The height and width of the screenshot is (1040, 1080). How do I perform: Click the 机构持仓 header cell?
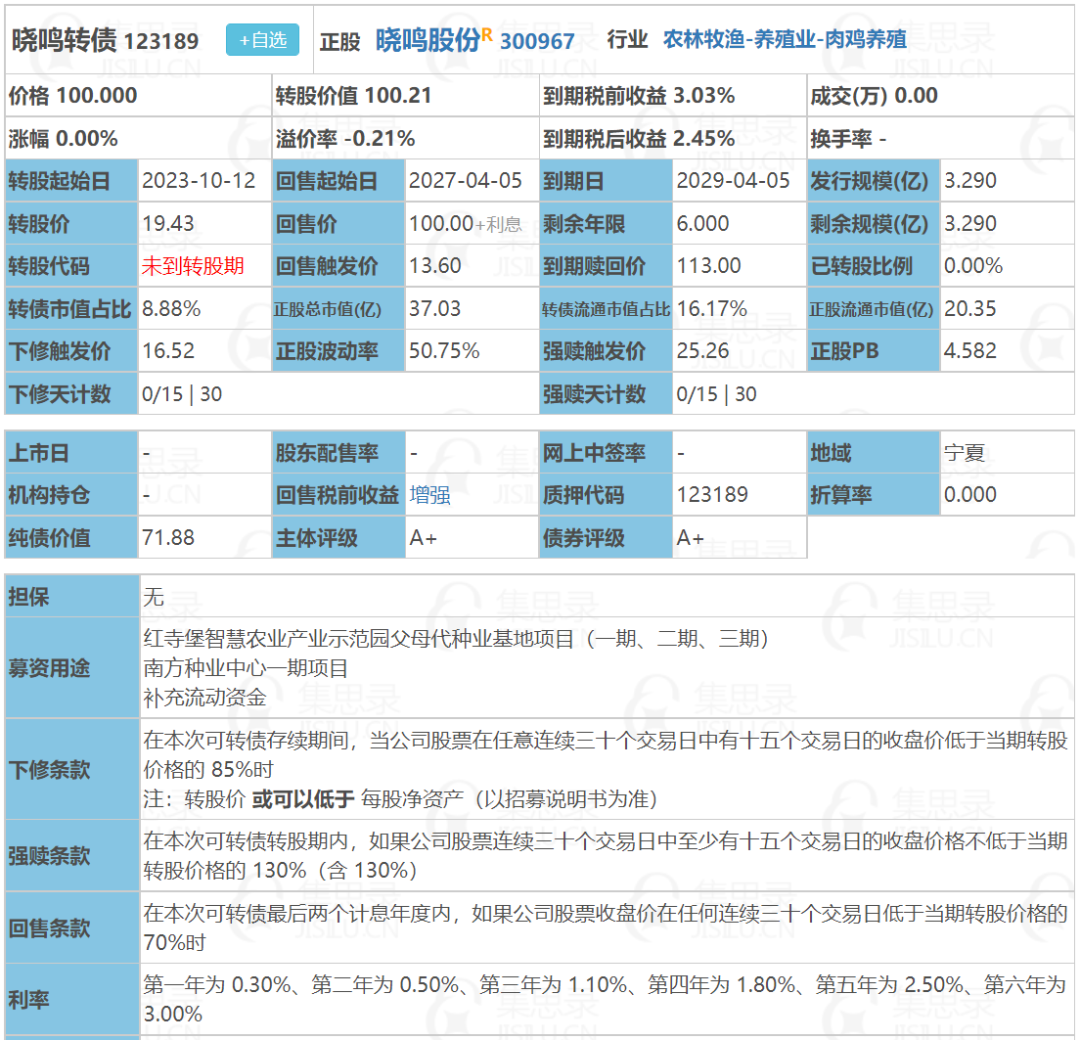pos(72,495)
